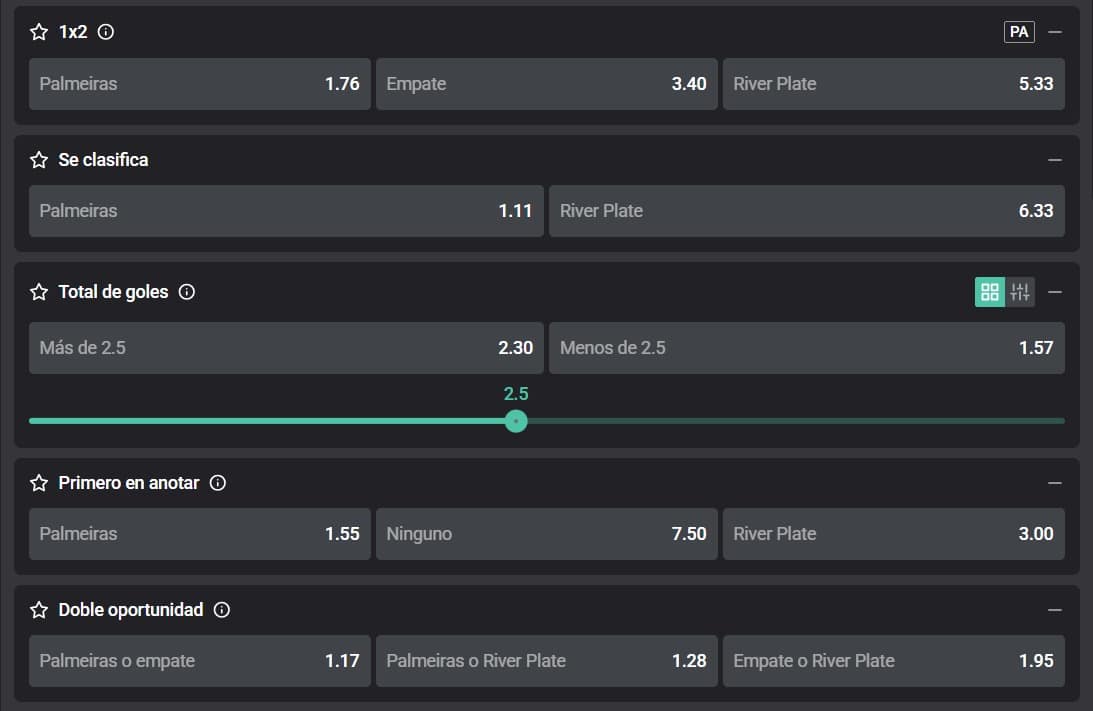Bet on Palmeiras to win at 1.76

pyautogui.click(x=200, y=84)
